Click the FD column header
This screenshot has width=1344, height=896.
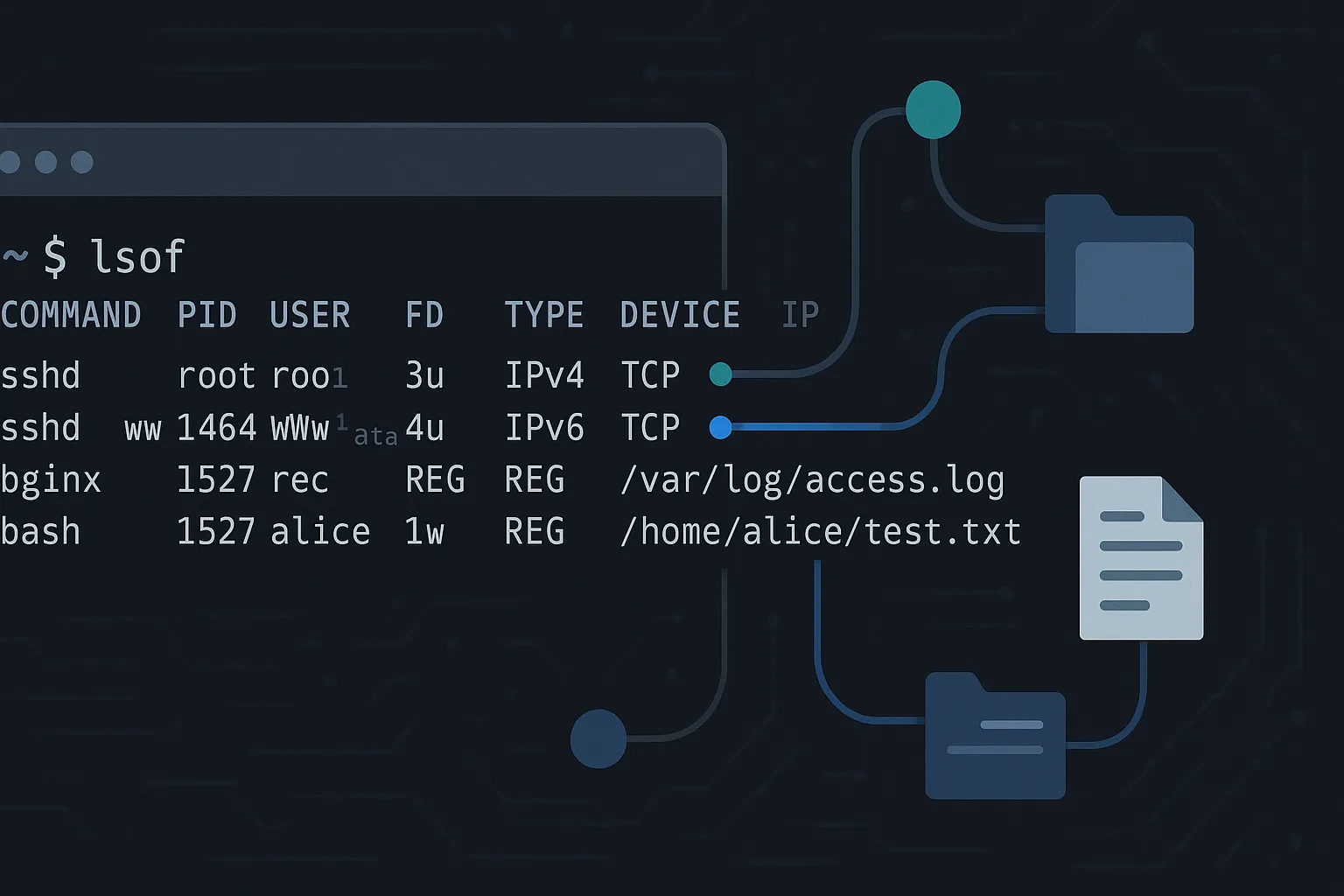(424, 315)
